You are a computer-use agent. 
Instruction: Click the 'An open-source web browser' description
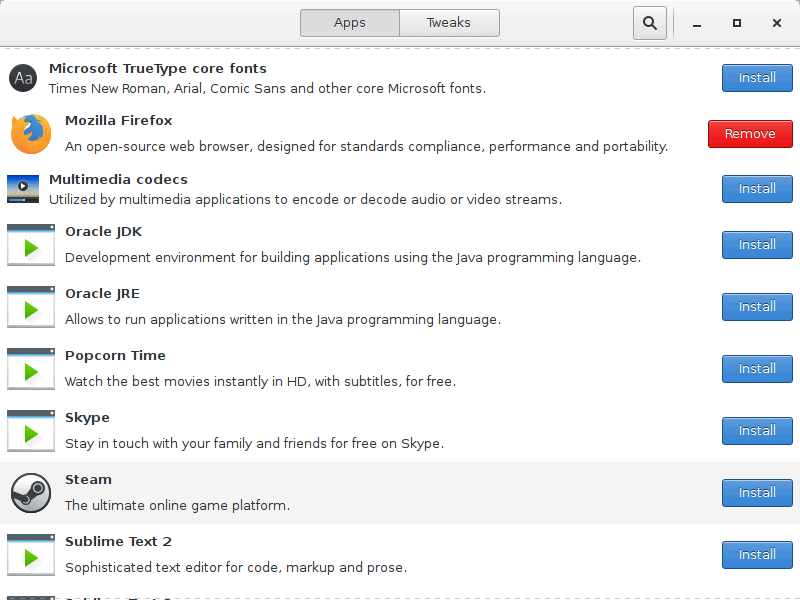pyautogui.click(x=366, y=147)
